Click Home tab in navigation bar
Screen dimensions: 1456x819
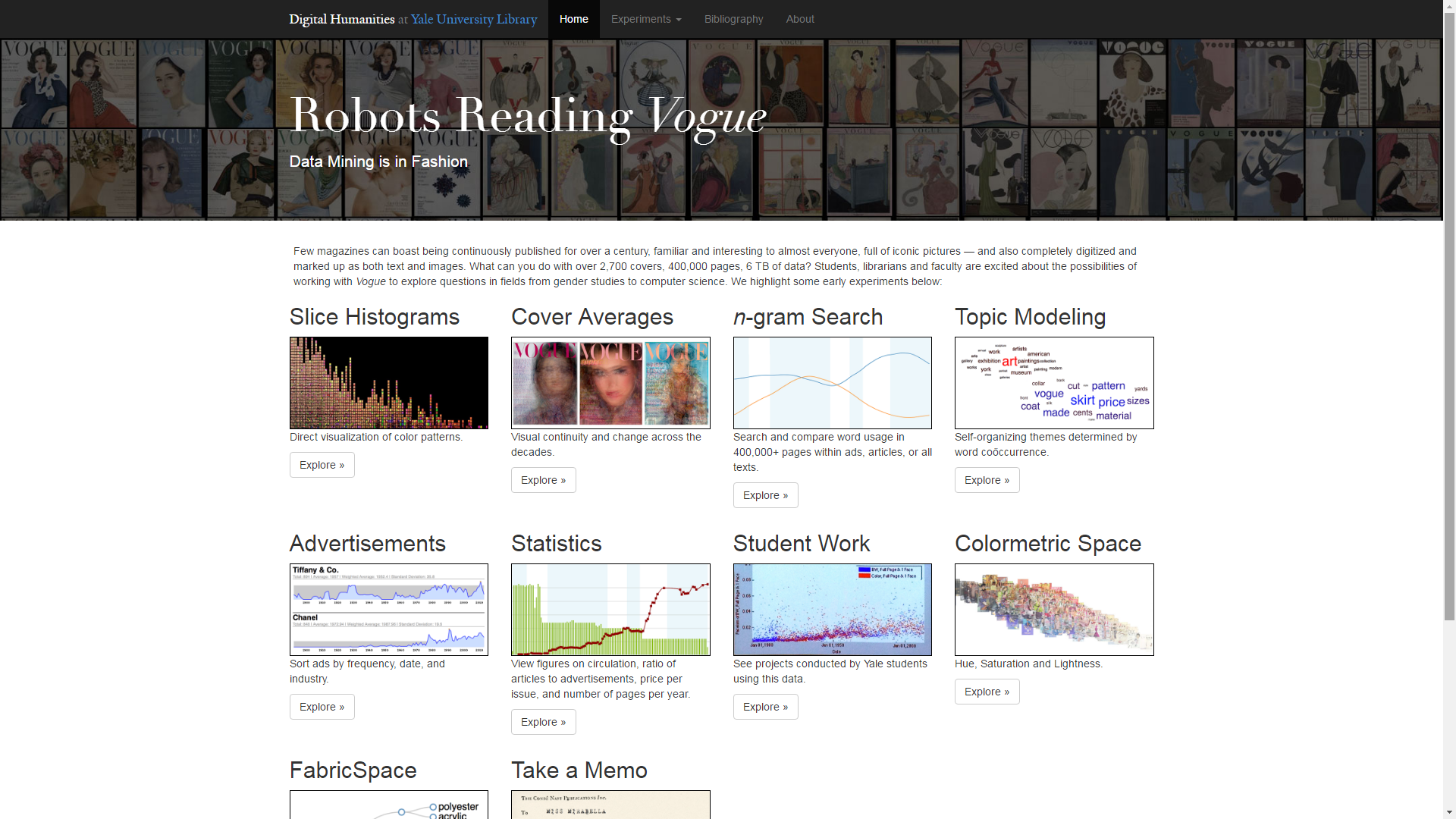tap(574, 19)
